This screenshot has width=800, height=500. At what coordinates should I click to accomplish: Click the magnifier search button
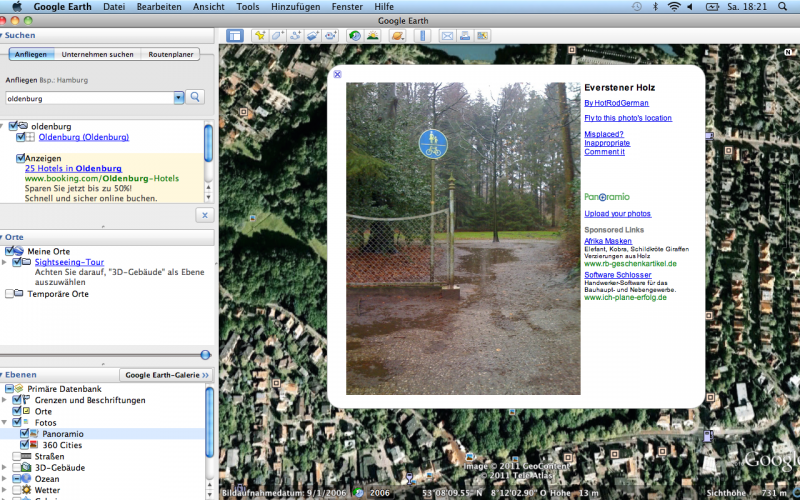pos(196,97)
